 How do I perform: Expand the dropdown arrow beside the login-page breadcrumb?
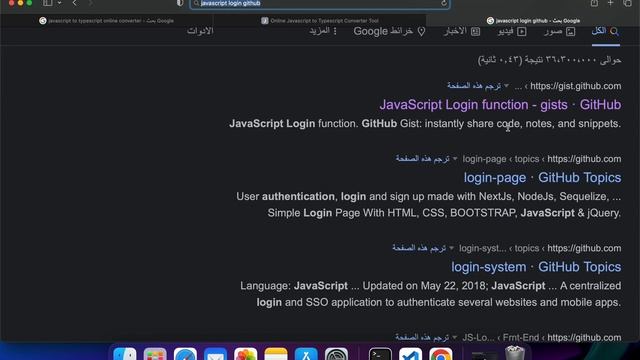455,159
